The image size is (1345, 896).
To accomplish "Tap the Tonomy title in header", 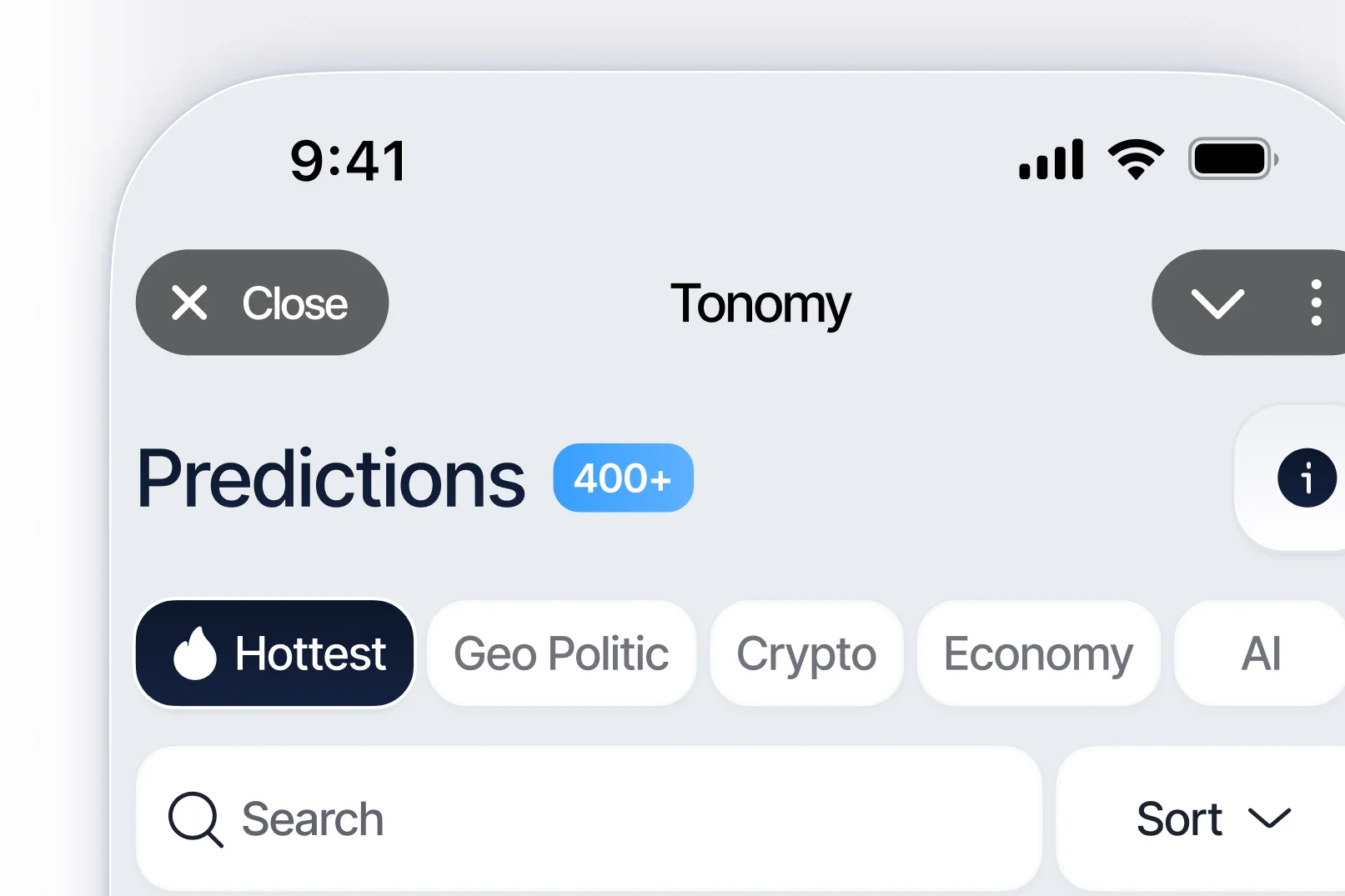I will point(760,303).
